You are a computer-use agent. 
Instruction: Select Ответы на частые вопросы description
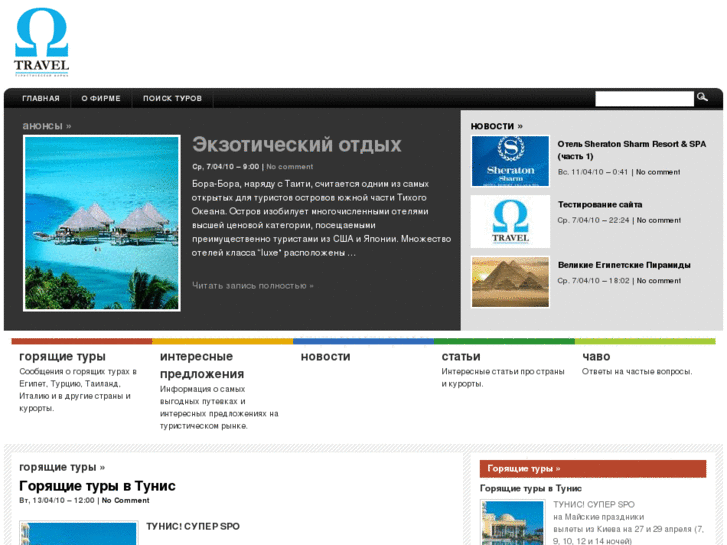click(x=637, y=372)
